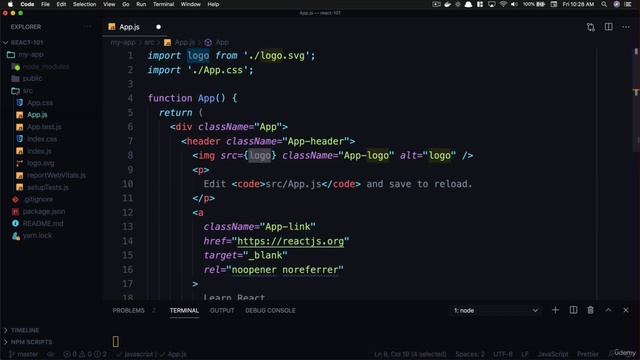Viewport: 640px width, 360px height.
Task: Switch to the Output tab
Action: point(222,311)
